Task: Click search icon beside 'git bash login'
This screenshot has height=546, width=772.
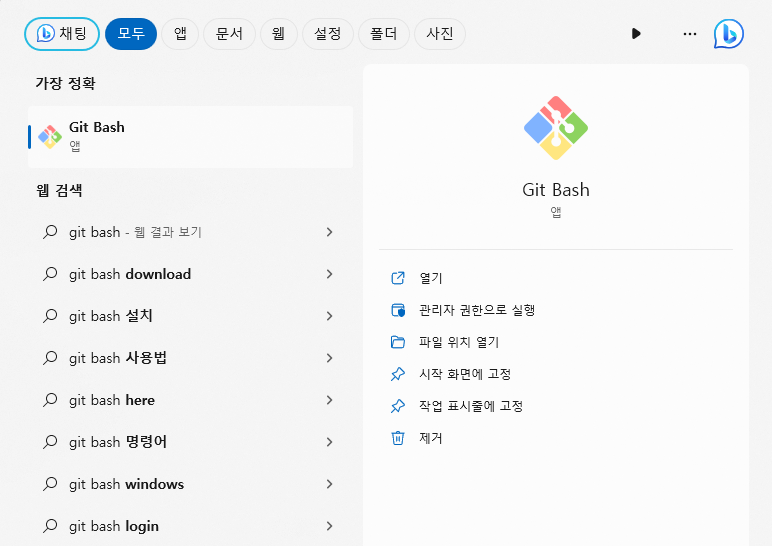Action: pyautogui.click(x=50, y=526)
